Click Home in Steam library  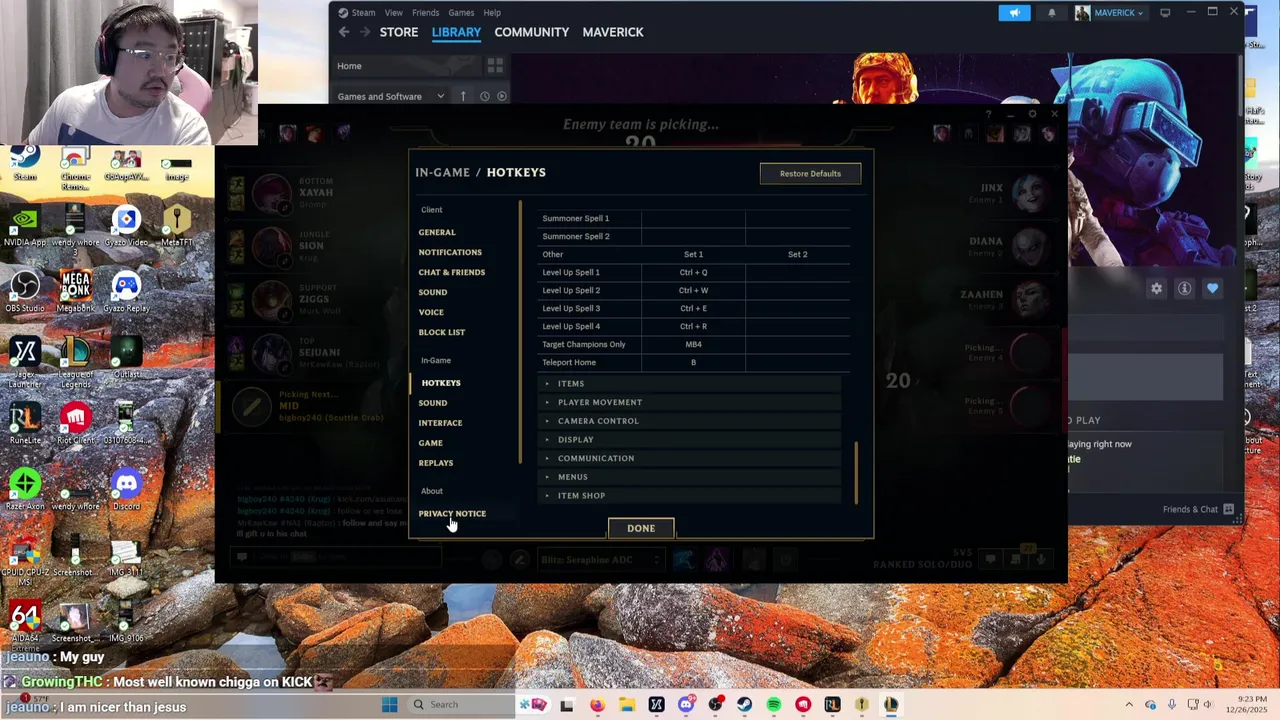(349, 66)
